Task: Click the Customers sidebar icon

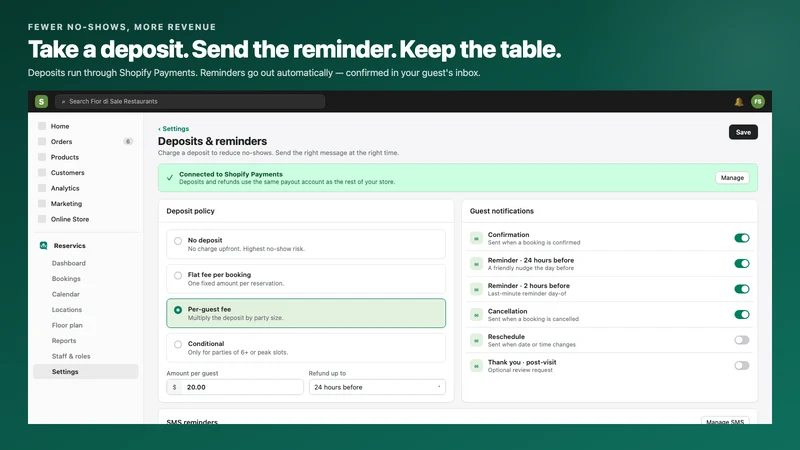Action: 42,172
